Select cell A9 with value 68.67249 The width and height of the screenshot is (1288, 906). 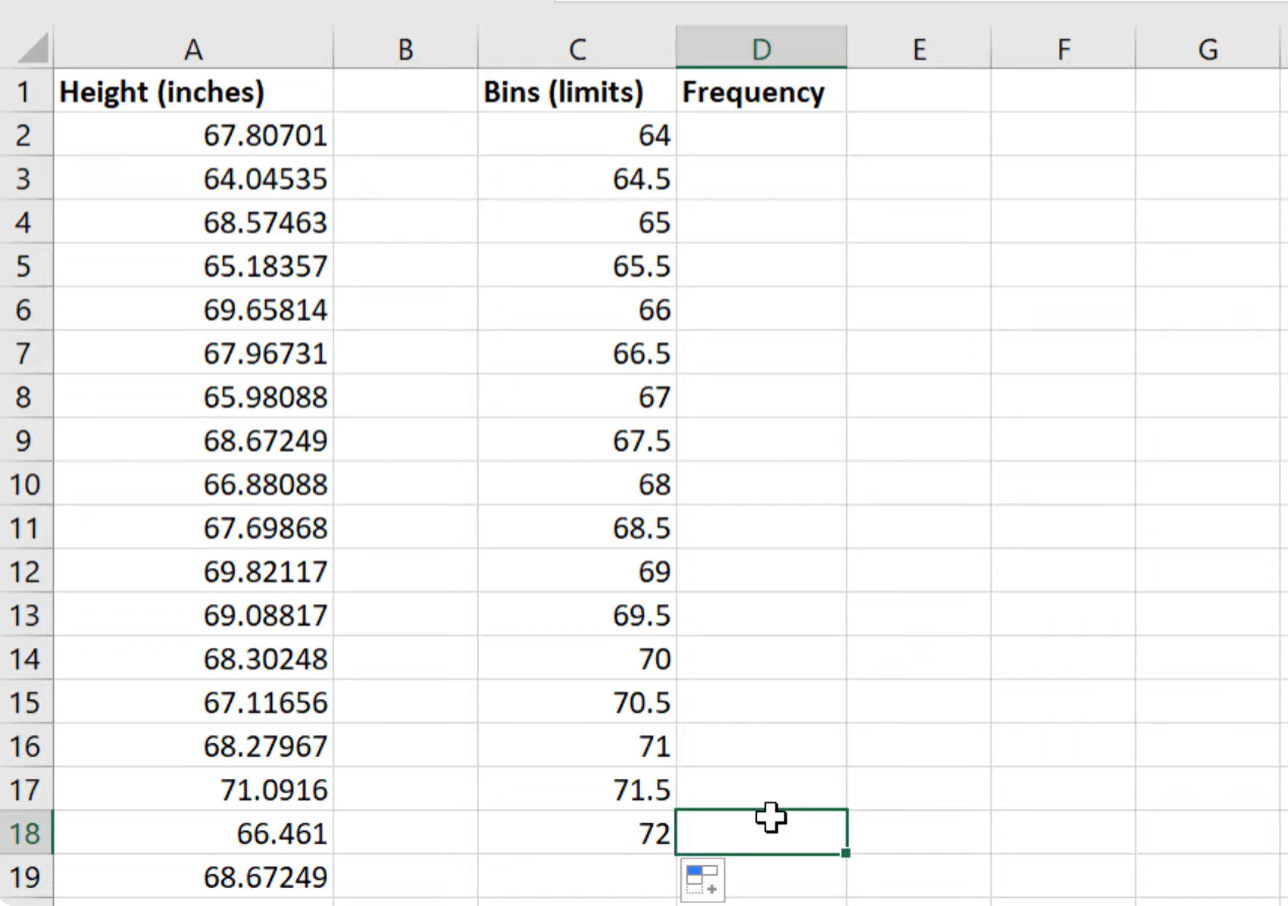(193, 441)
